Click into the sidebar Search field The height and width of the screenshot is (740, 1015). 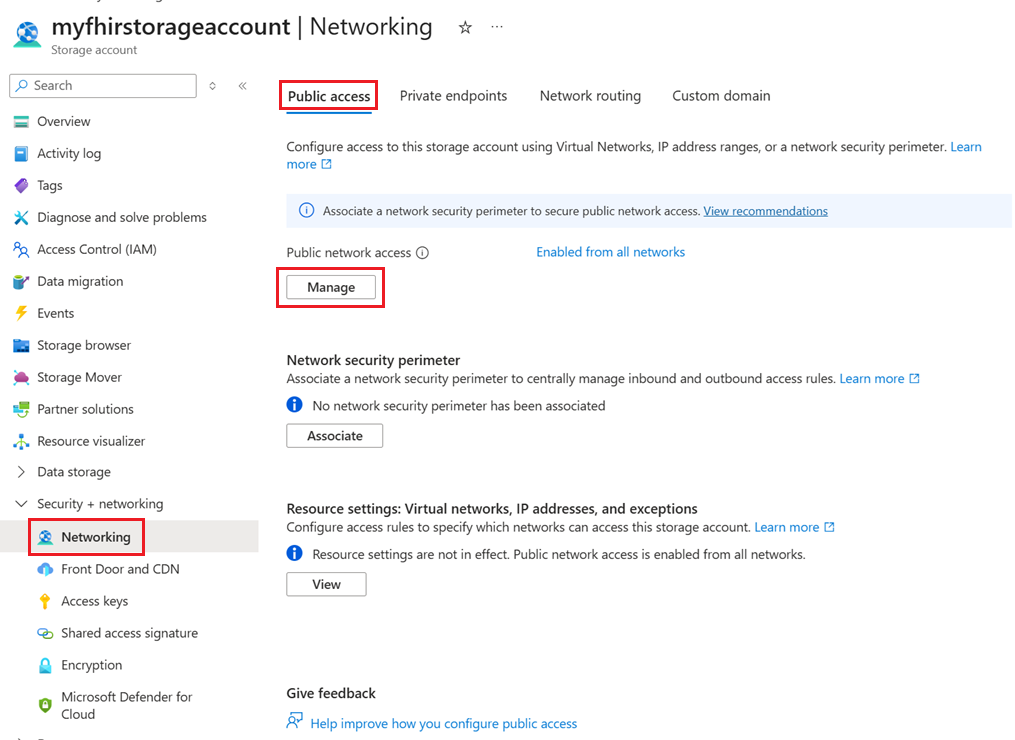click(103, 85)
